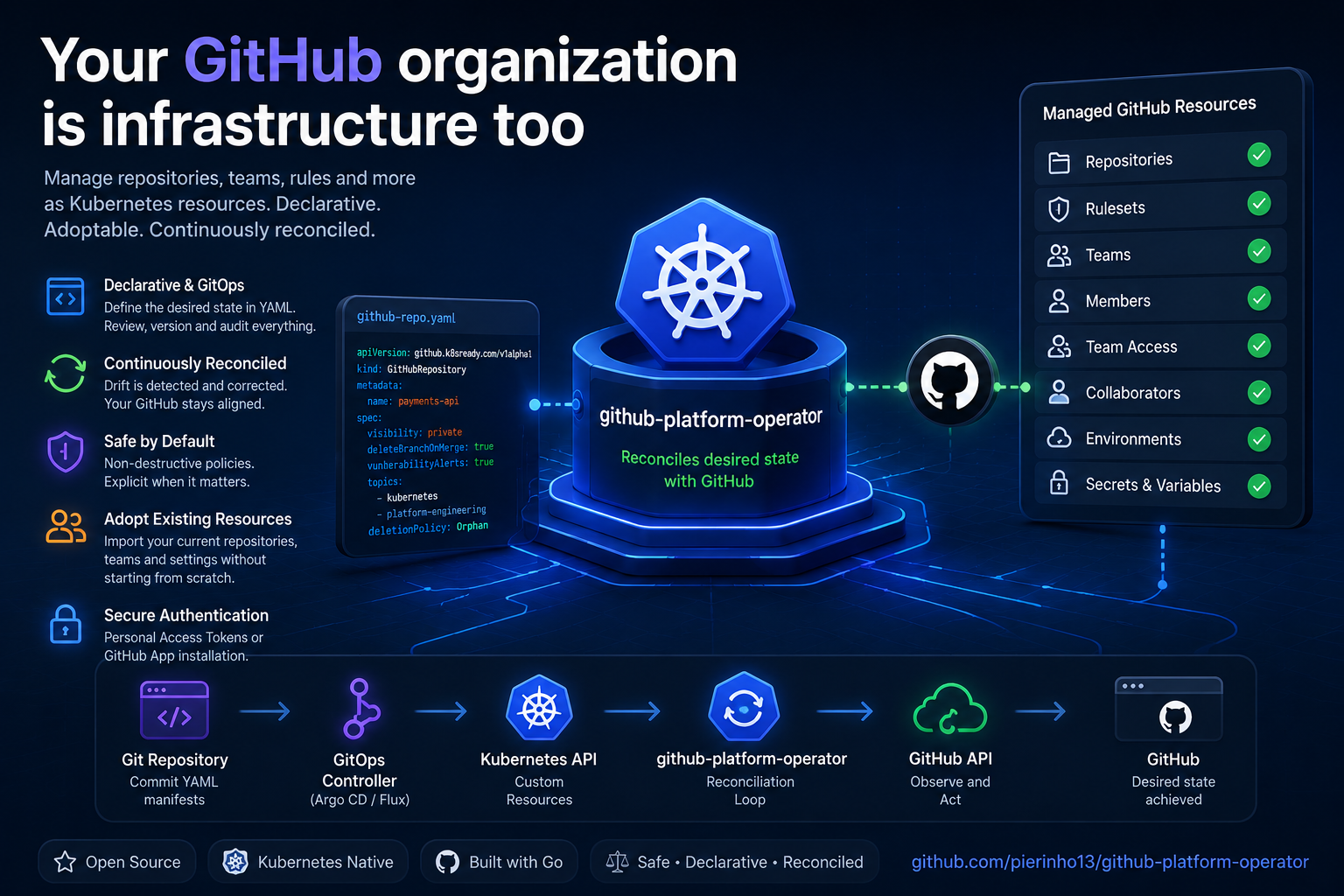
Task: Click the balance scale icon in Safe badge
Action: [x=617, y=862]
